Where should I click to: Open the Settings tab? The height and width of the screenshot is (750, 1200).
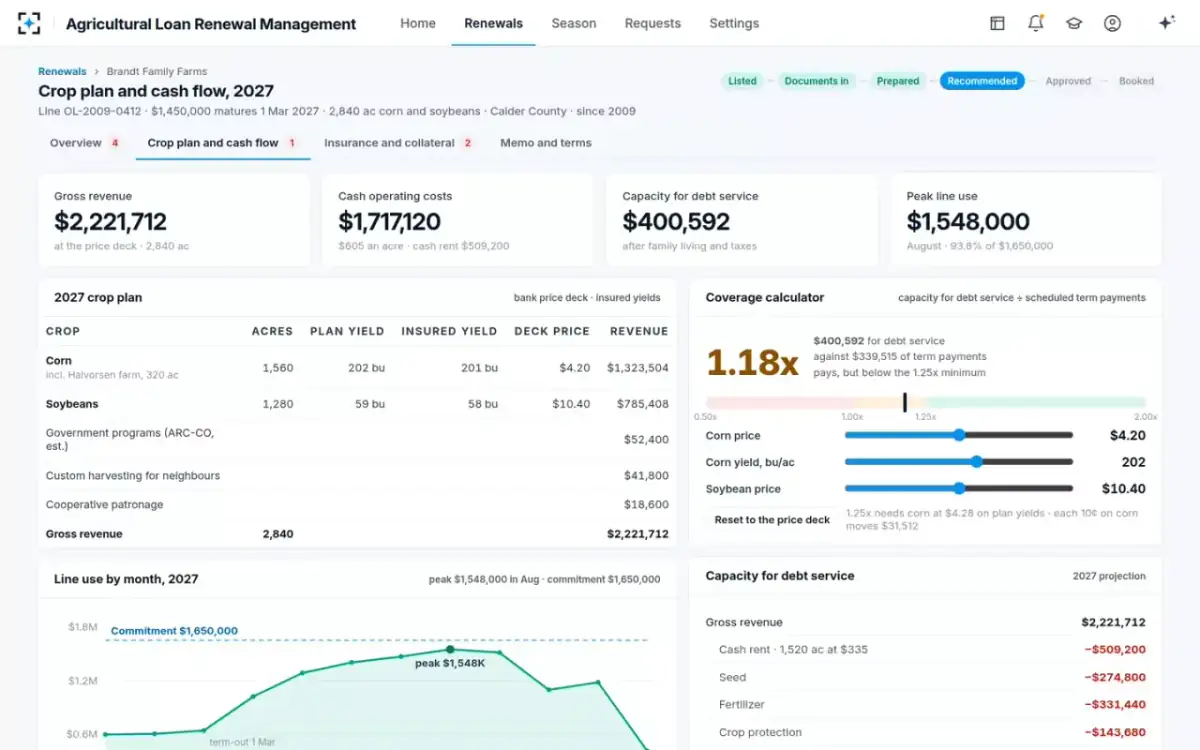[x=734, y=23]
